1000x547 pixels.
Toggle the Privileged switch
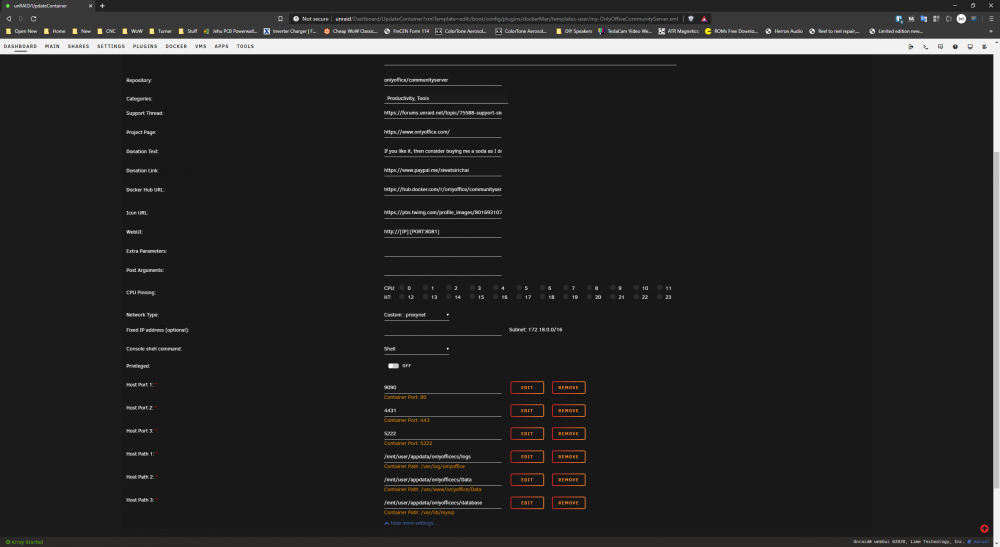[x=393, y=366]
